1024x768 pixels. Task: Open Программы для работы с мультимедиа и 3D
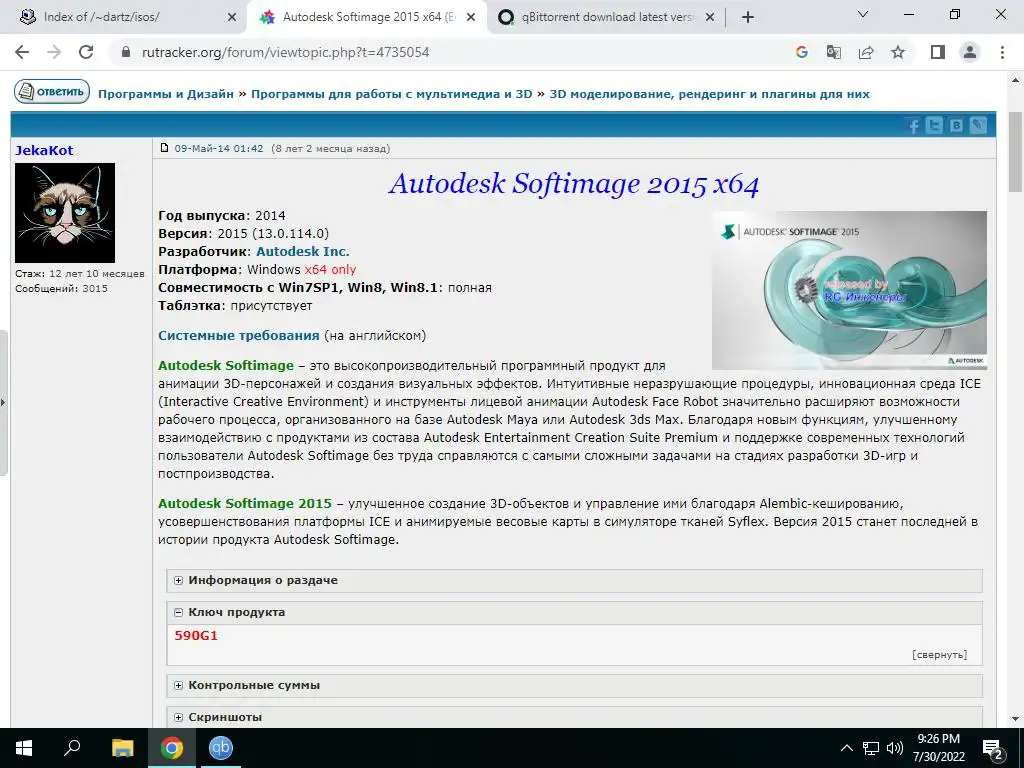[392, 94]
